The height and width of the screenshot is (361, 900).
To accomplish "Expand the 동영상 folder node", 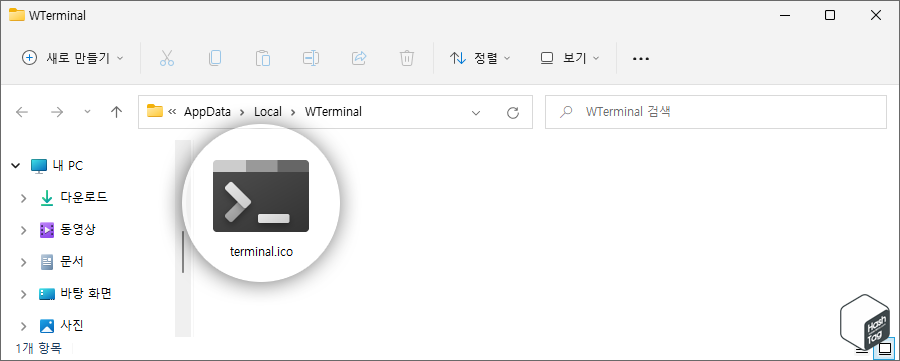I will coord(24,230).
